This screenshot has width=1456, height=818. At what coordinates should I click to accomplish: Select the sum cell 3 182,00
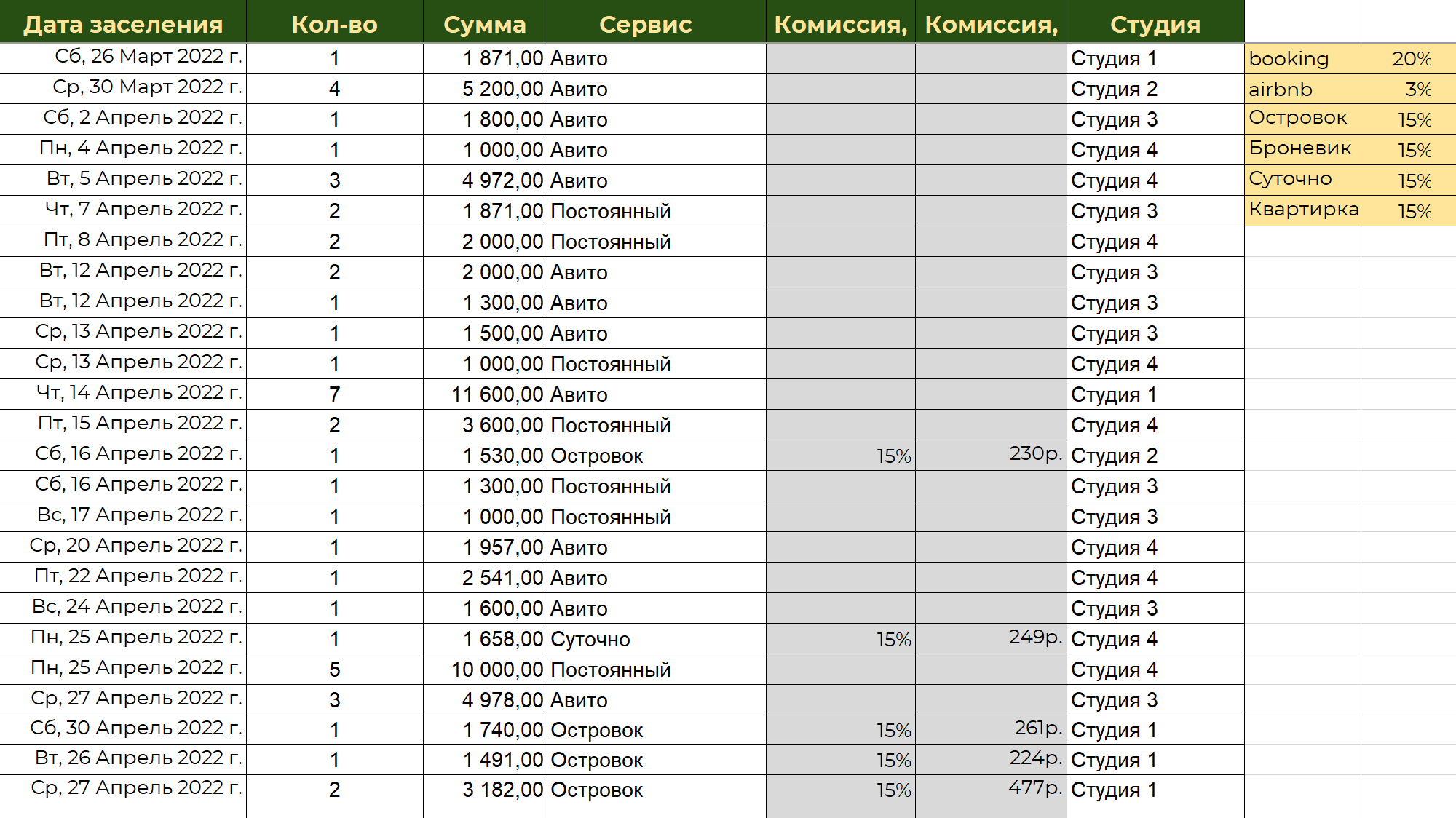coord(485,790)
